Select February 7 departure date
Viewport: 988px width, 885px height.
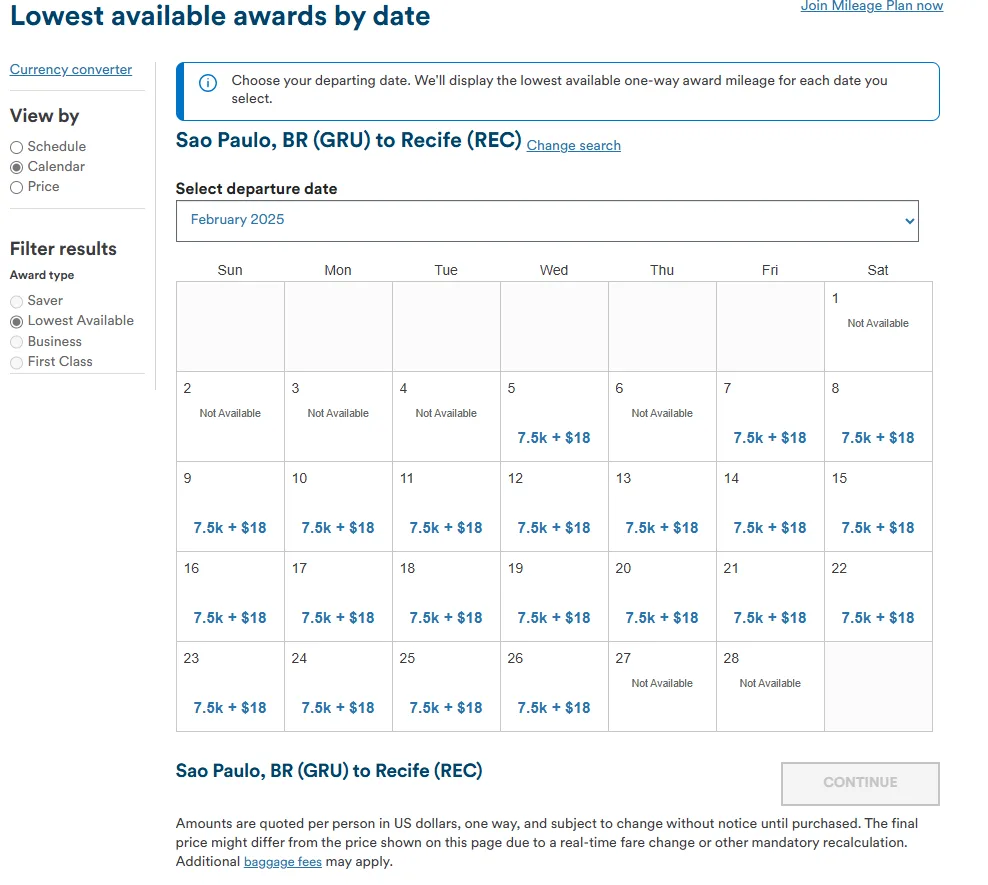(x=770, y=417)
